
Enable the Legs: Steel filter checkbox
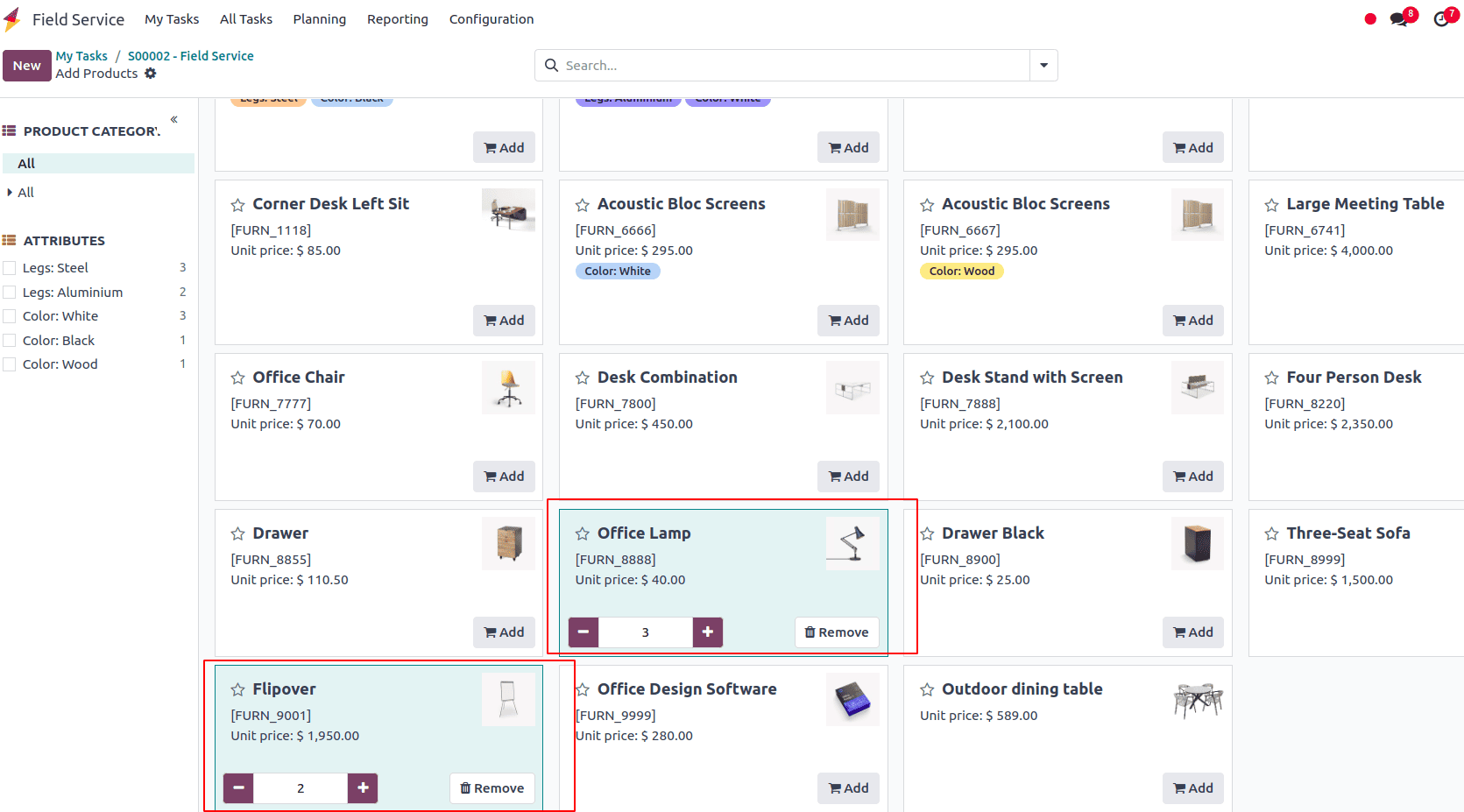[x=10, y=268]
